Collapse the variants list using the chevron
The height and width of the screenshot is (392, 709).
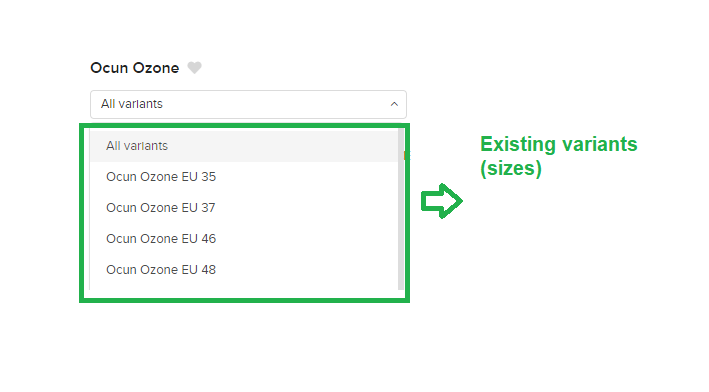(x=394, y=104)
